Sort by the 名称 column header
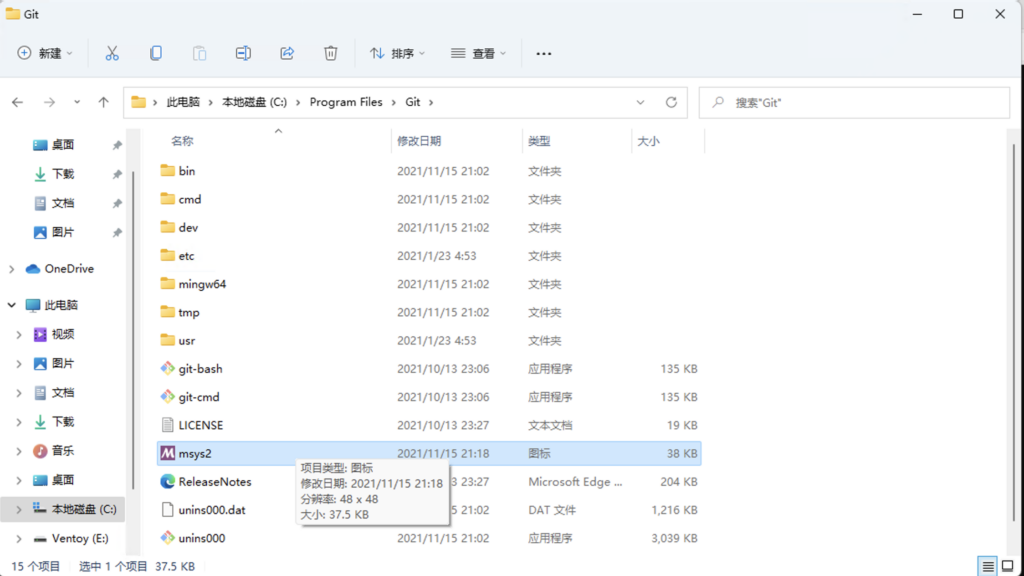Screen dimensions: 1024x576 (x=182, y=141)
